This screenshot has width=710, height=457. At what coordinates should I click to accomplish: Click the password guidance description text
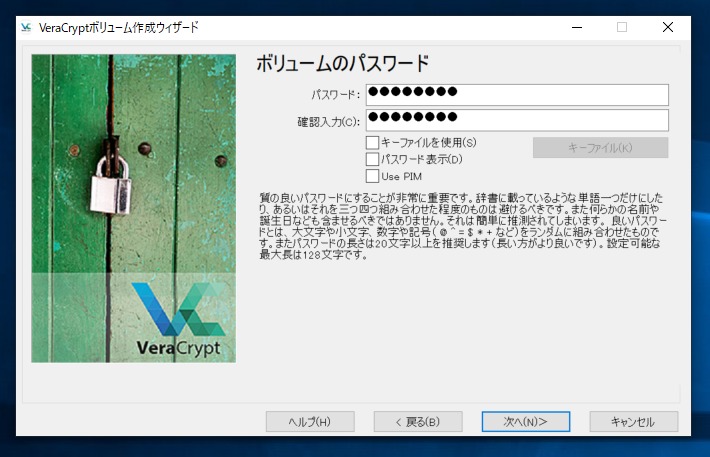460,226
